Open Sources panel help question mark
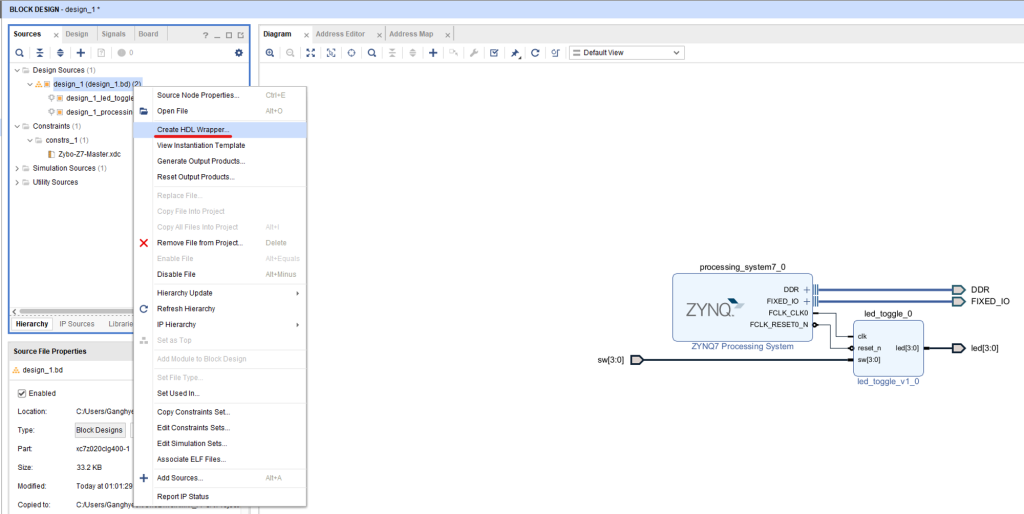This screenshot has height=514, width=1024. tap(205, 35)
